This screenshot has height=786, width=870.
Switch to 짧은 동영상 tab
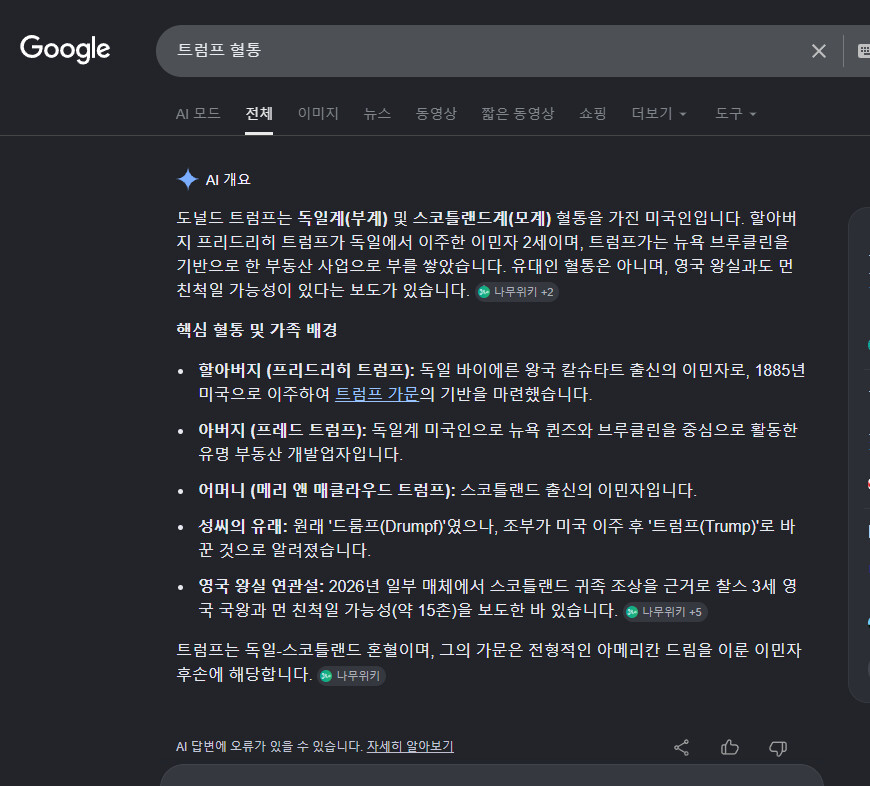coord(518,114)
